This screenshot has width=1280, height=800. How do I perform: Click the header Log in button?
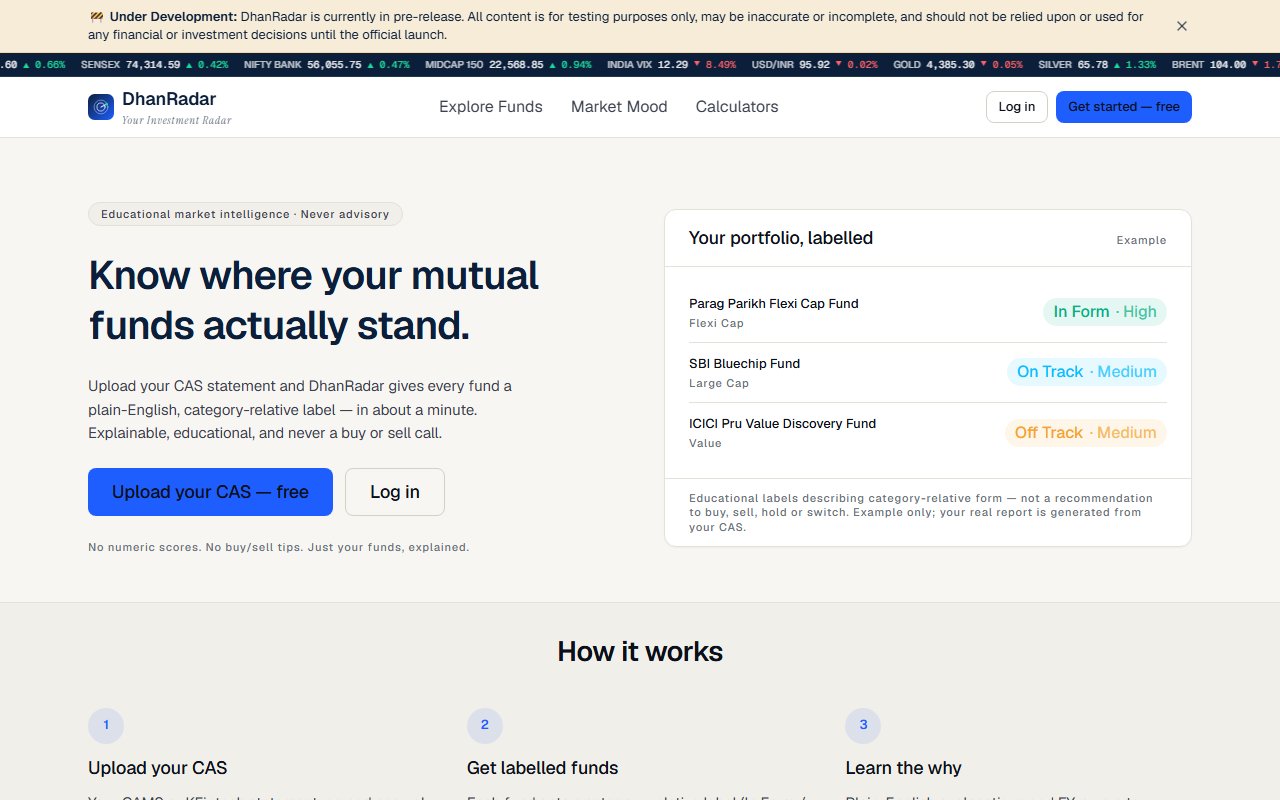point(1017,107)
